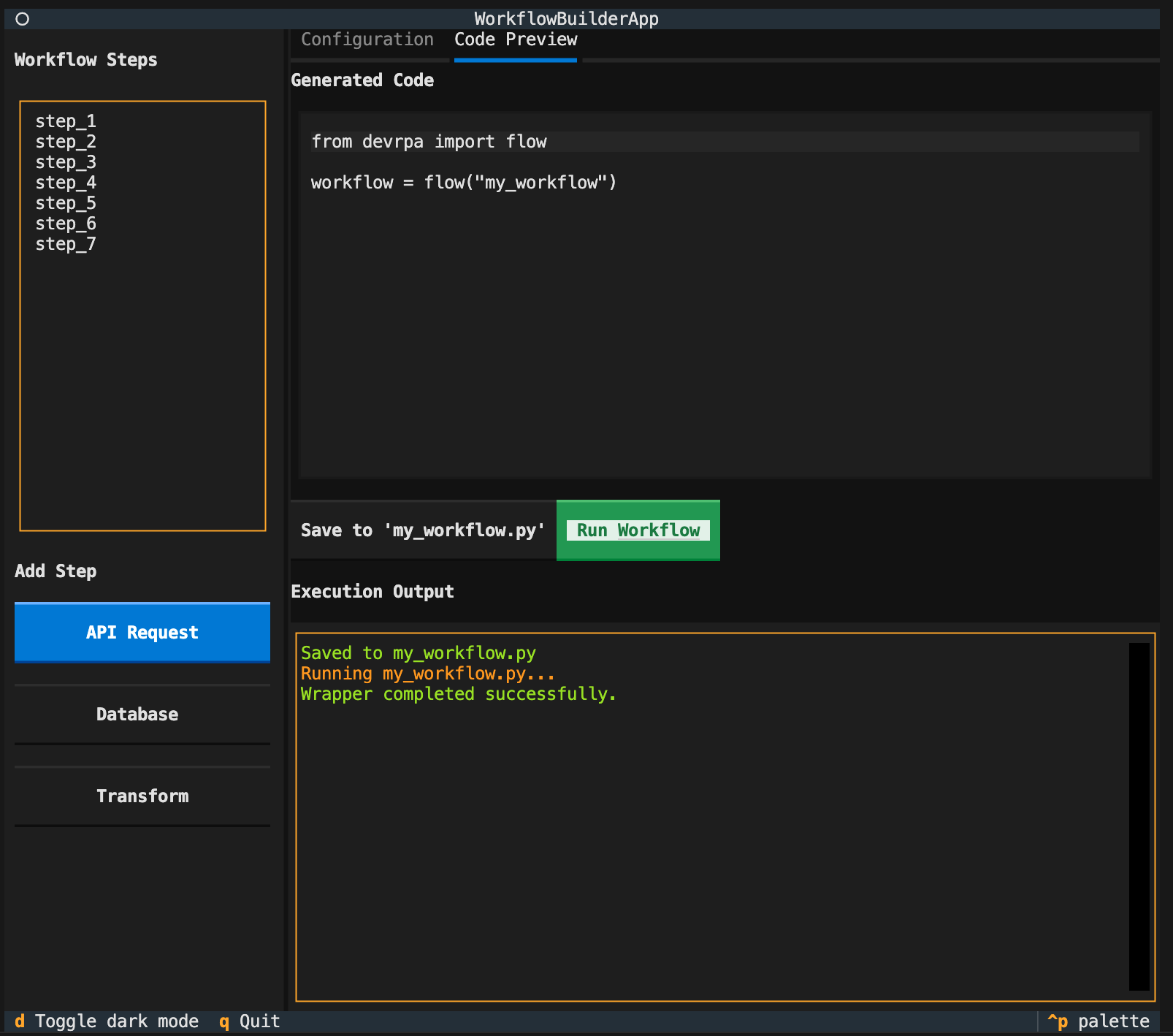1173x1036 pixels.
Task: Open the command palette circle icon in header
Action: 23,19
